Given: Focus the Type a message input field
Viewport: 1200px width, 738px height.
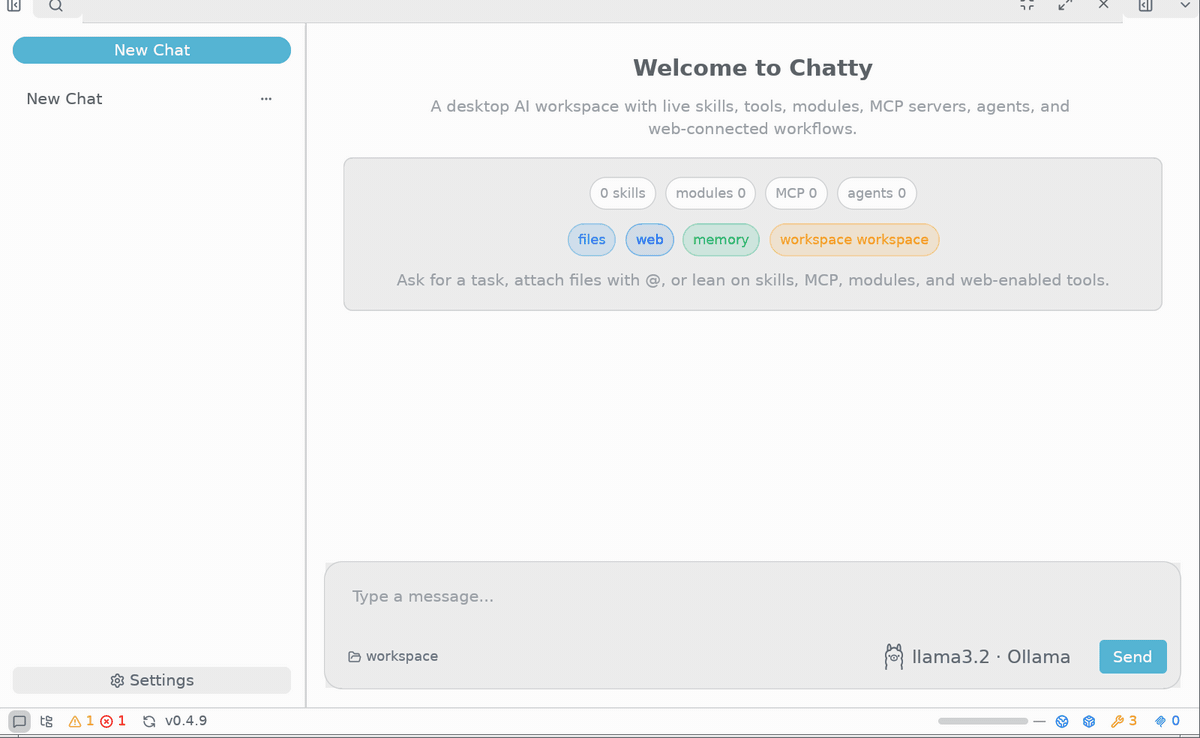Looking at the screenshot, I should click(753, 596).
